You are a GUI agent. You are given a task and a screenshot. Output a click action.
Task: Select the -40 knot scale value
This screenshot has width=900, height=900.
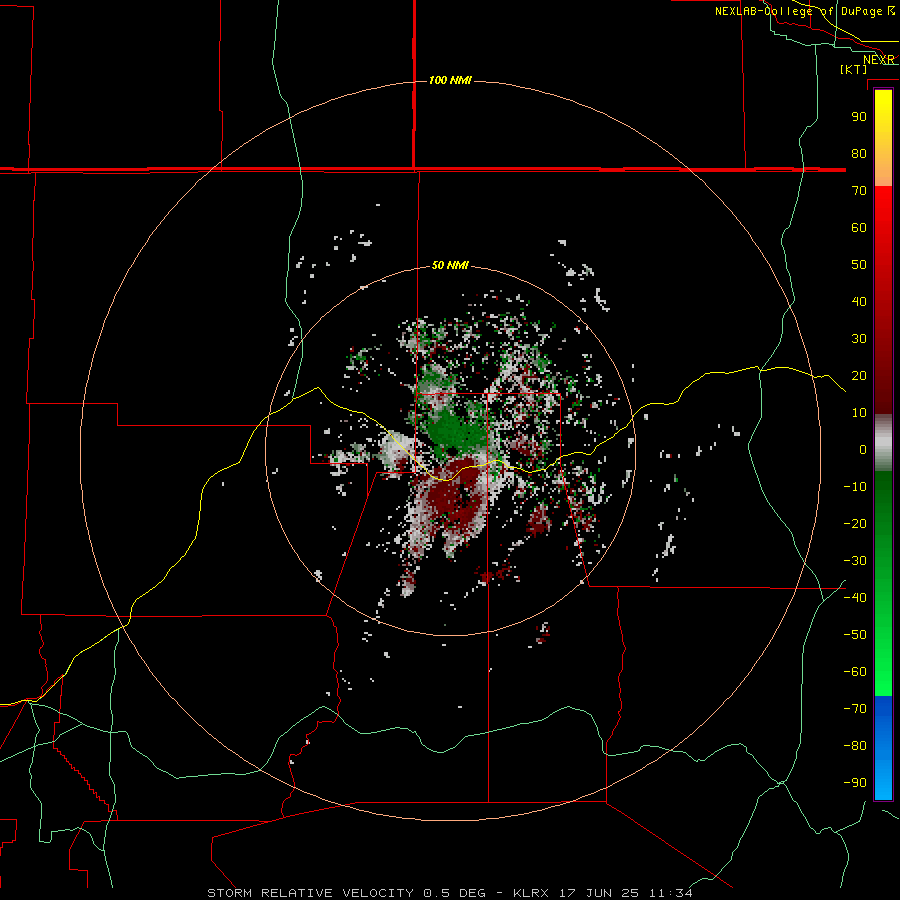855,598
